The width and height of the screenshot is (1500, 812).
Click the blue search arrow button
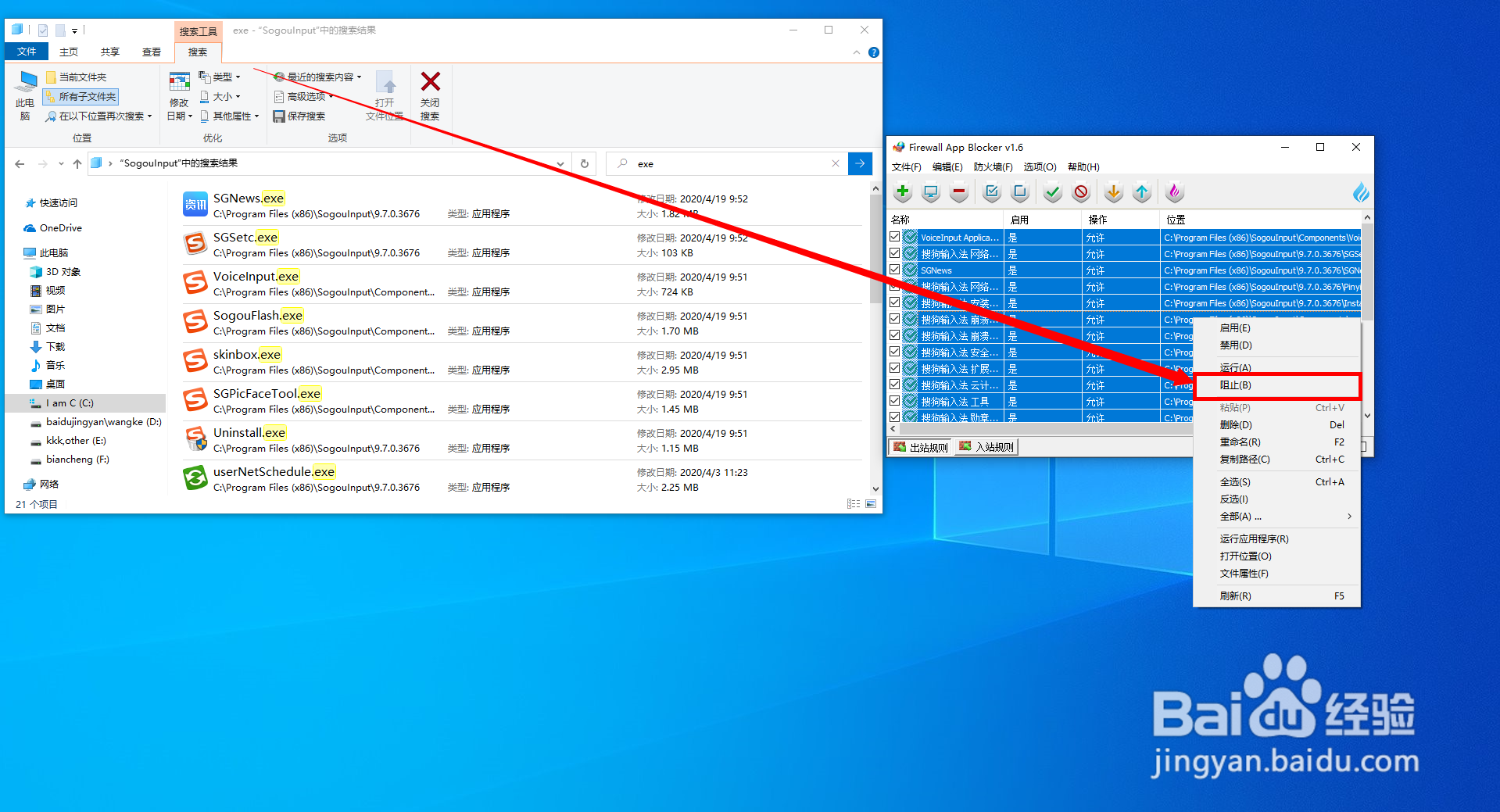(860, 163)
